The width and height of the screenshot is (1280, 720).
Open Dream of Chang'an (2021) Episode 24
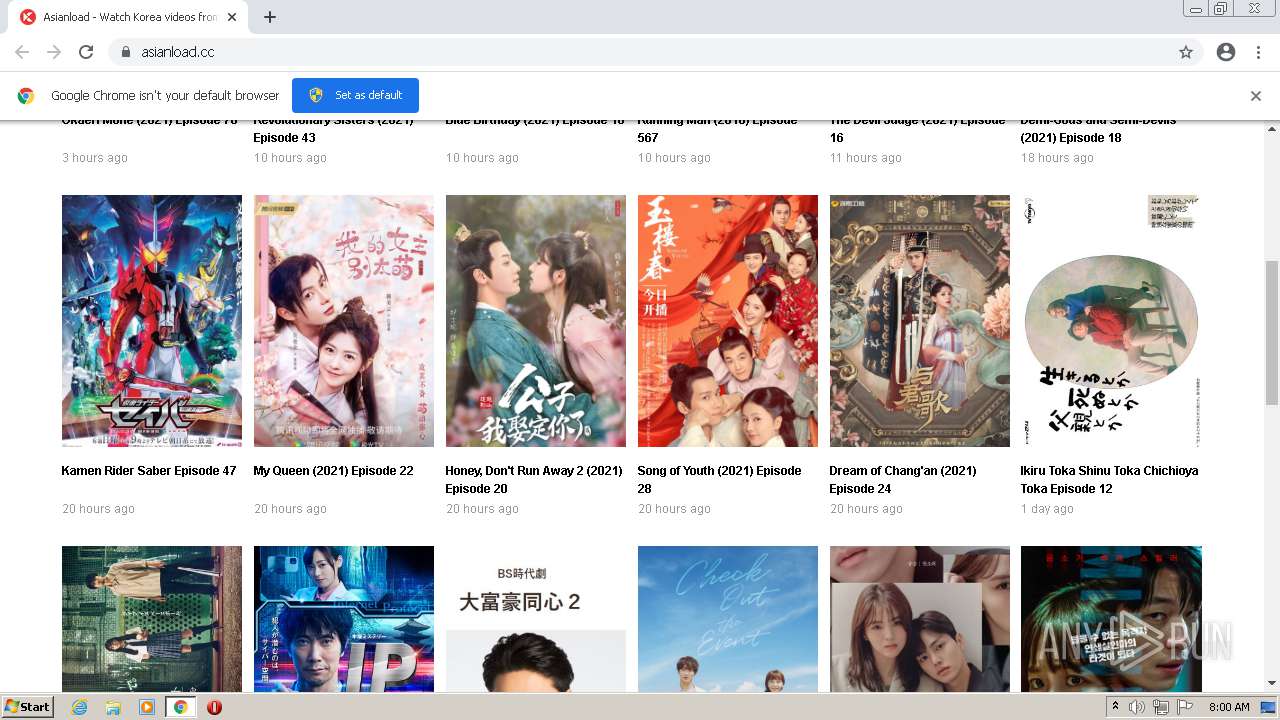point(903,480)
